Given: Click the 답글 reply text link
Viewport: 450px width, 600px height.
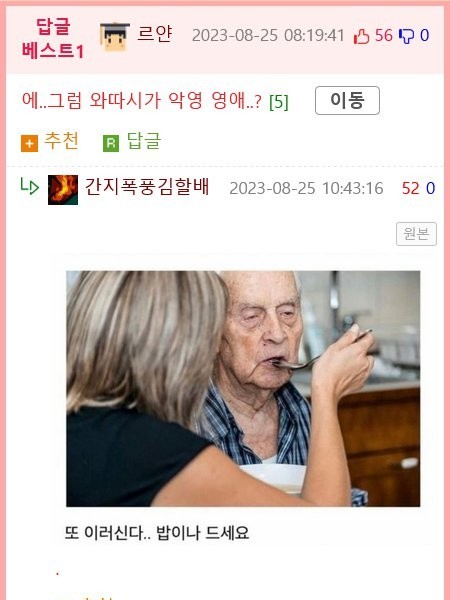Looking at the screenshot, I should click(144, 141).
